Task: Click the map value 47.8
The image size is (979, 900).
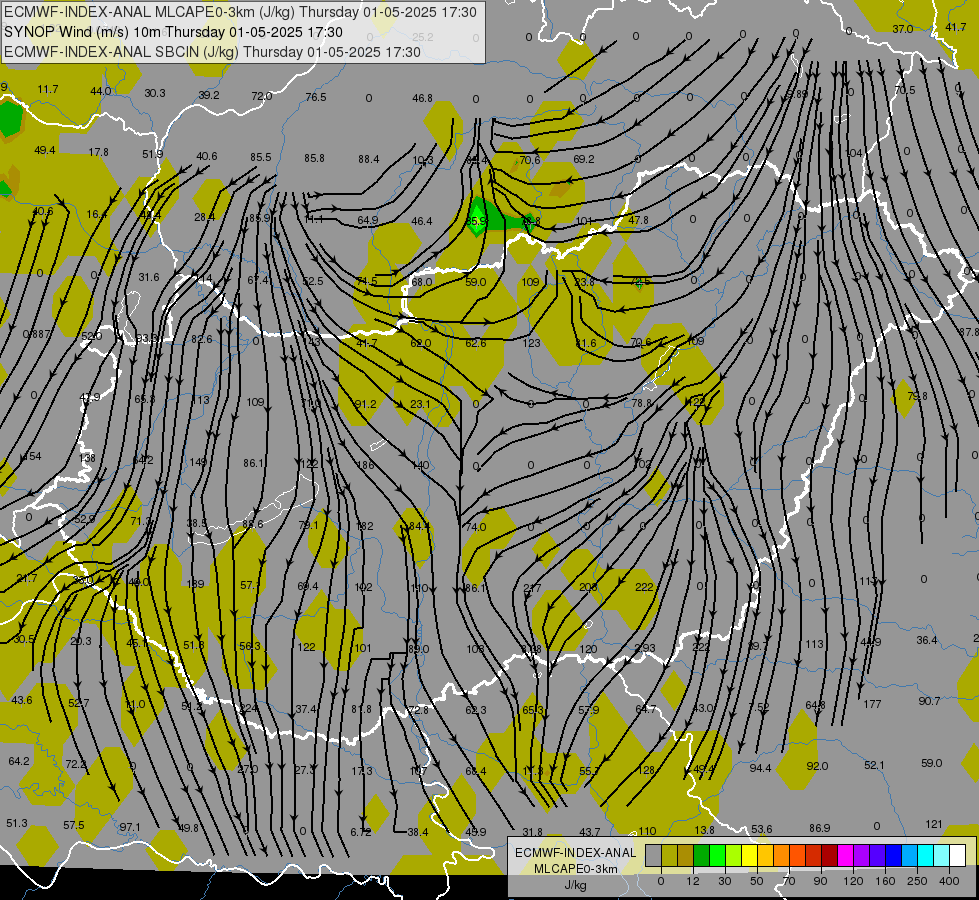Action: (638, 220)
